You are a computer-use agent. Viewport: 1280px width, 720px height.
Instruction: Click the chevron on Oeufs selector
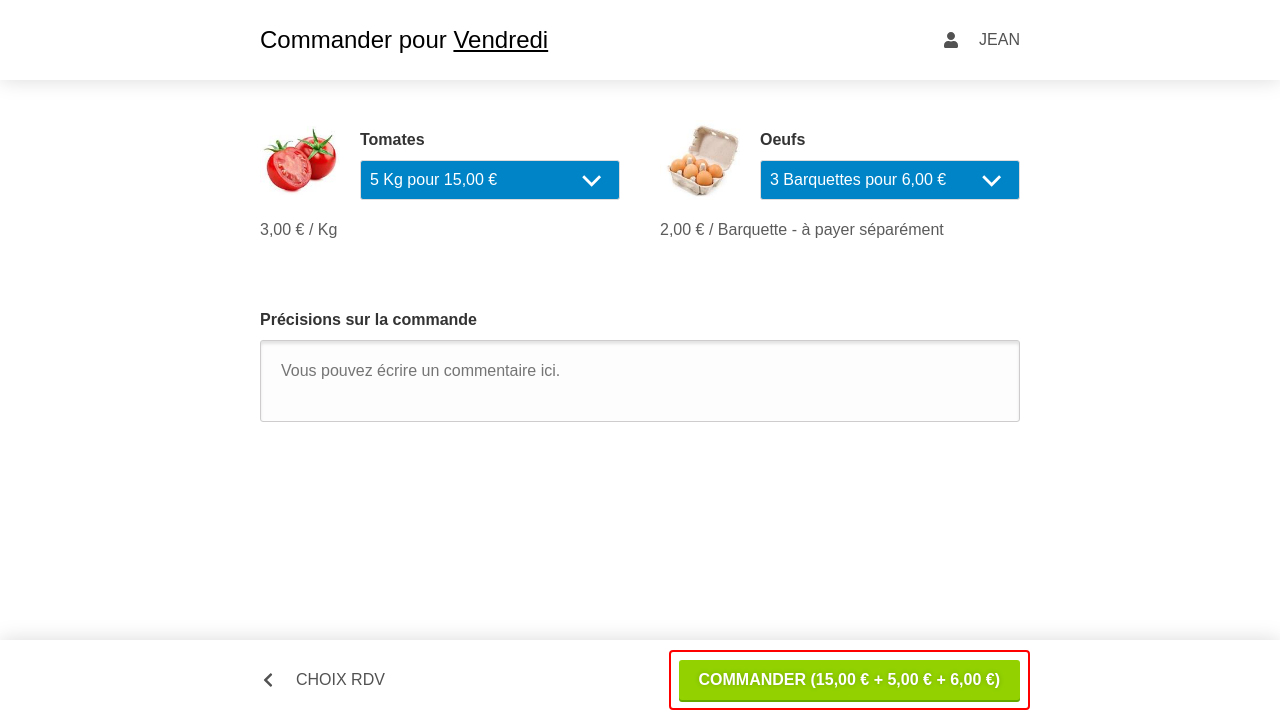991,181
